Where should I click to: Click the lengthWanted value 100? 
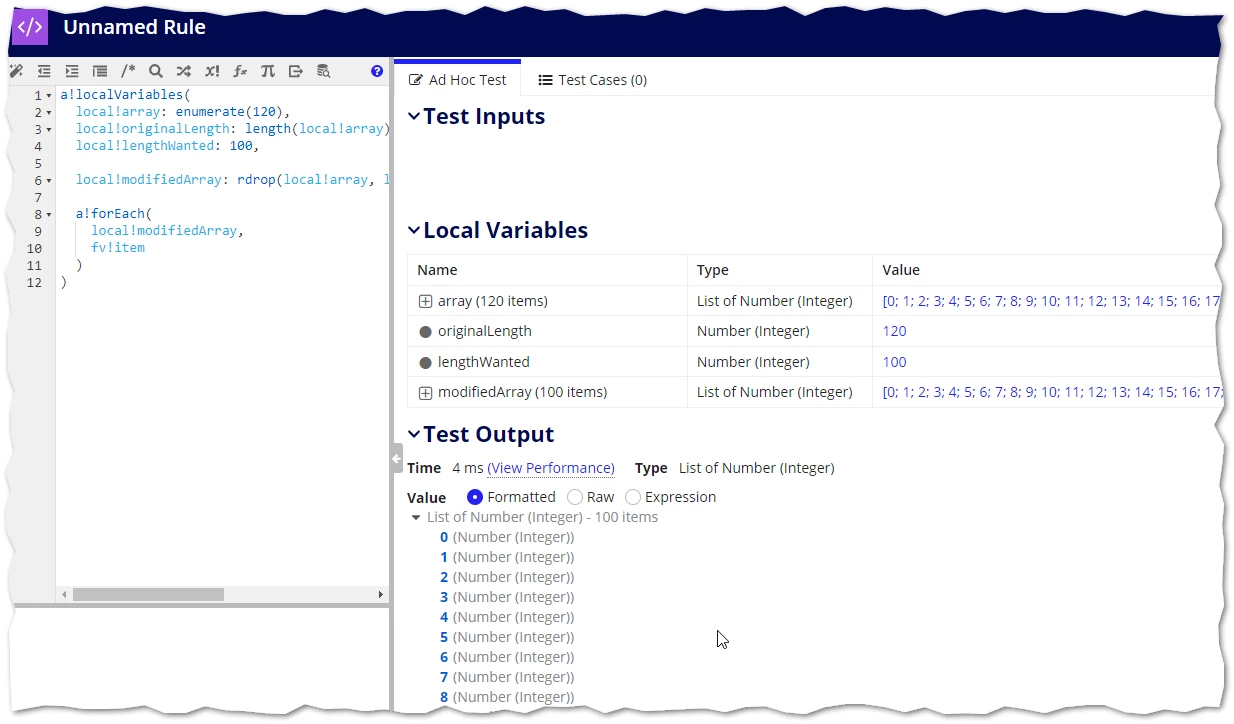(x=895, y=362)
